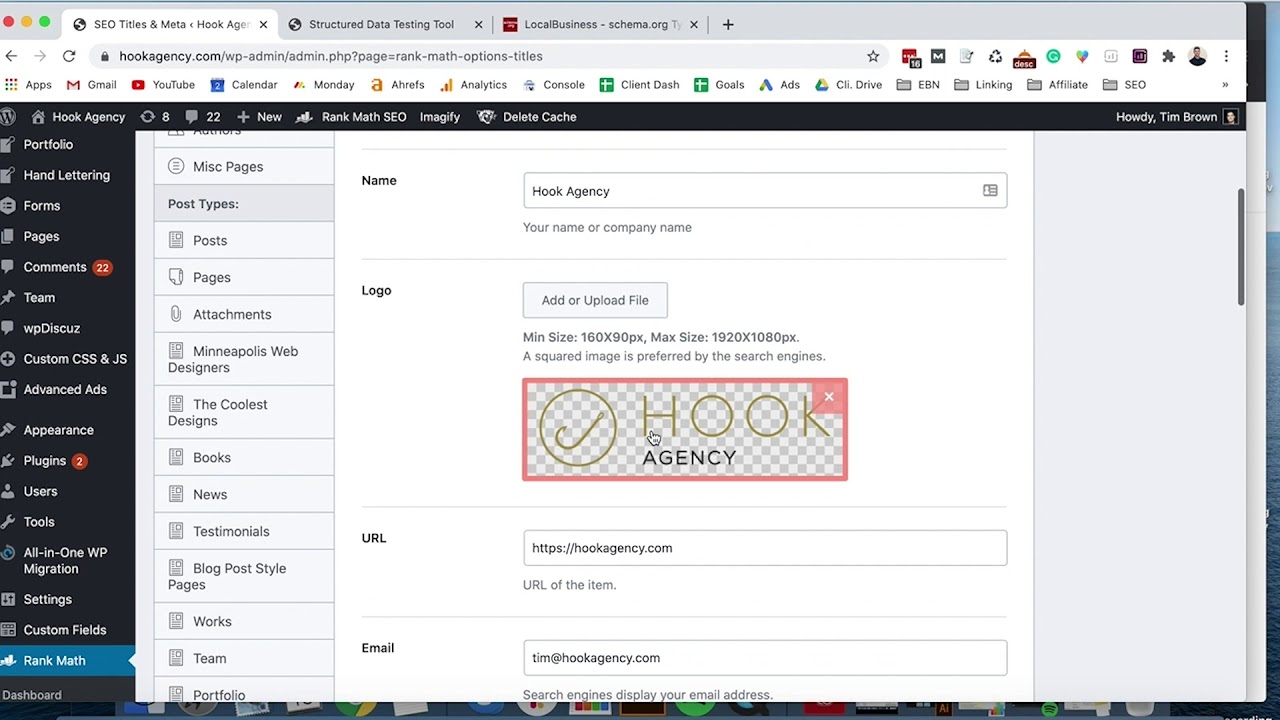
Task: Click Delete Cache in admin bar
Action: 527,117
